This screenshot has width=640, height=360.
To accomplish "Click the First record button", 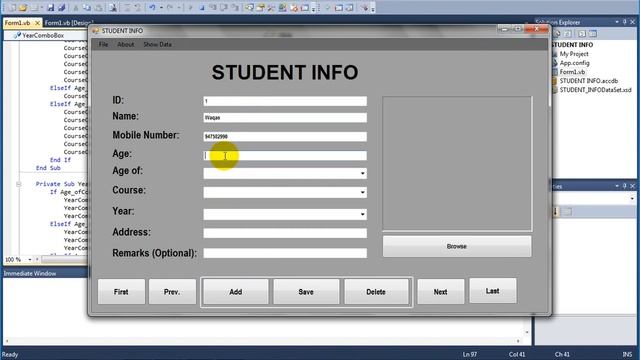I will (x=121, y=291).
